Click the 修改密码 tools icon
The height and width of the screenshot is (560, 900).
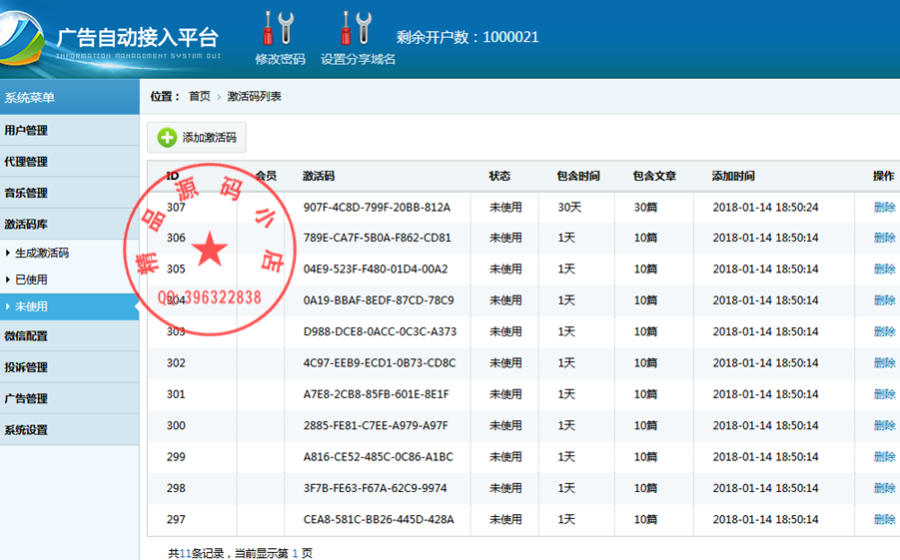coord(278,29)
